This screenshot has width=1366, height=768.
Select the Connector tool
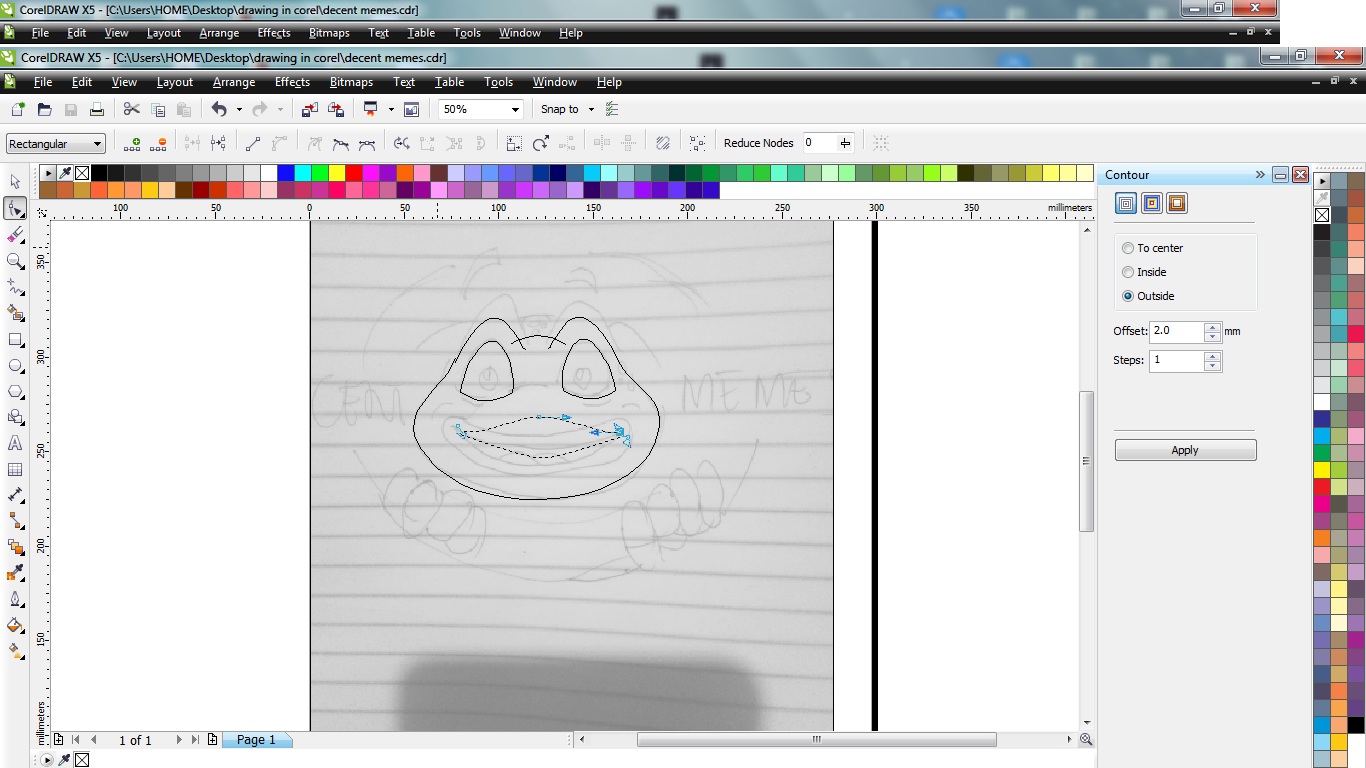pos(15,521)
